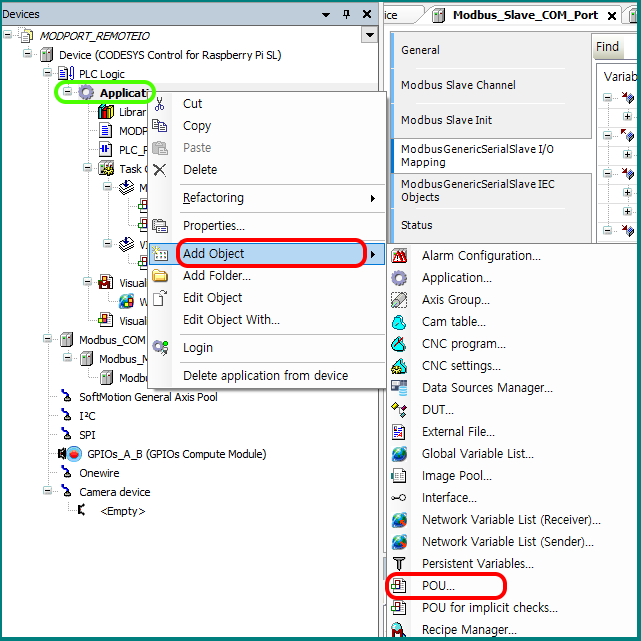Select POU... from the Add Object submenu
This screenshot has height=641, width=641.
tap(438, 586)
